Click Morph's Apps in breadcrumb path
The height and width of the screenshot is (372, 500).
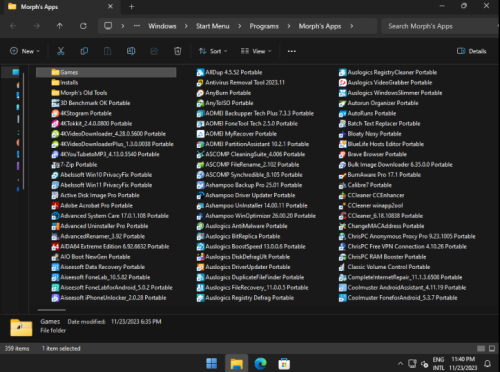(320, 26)
